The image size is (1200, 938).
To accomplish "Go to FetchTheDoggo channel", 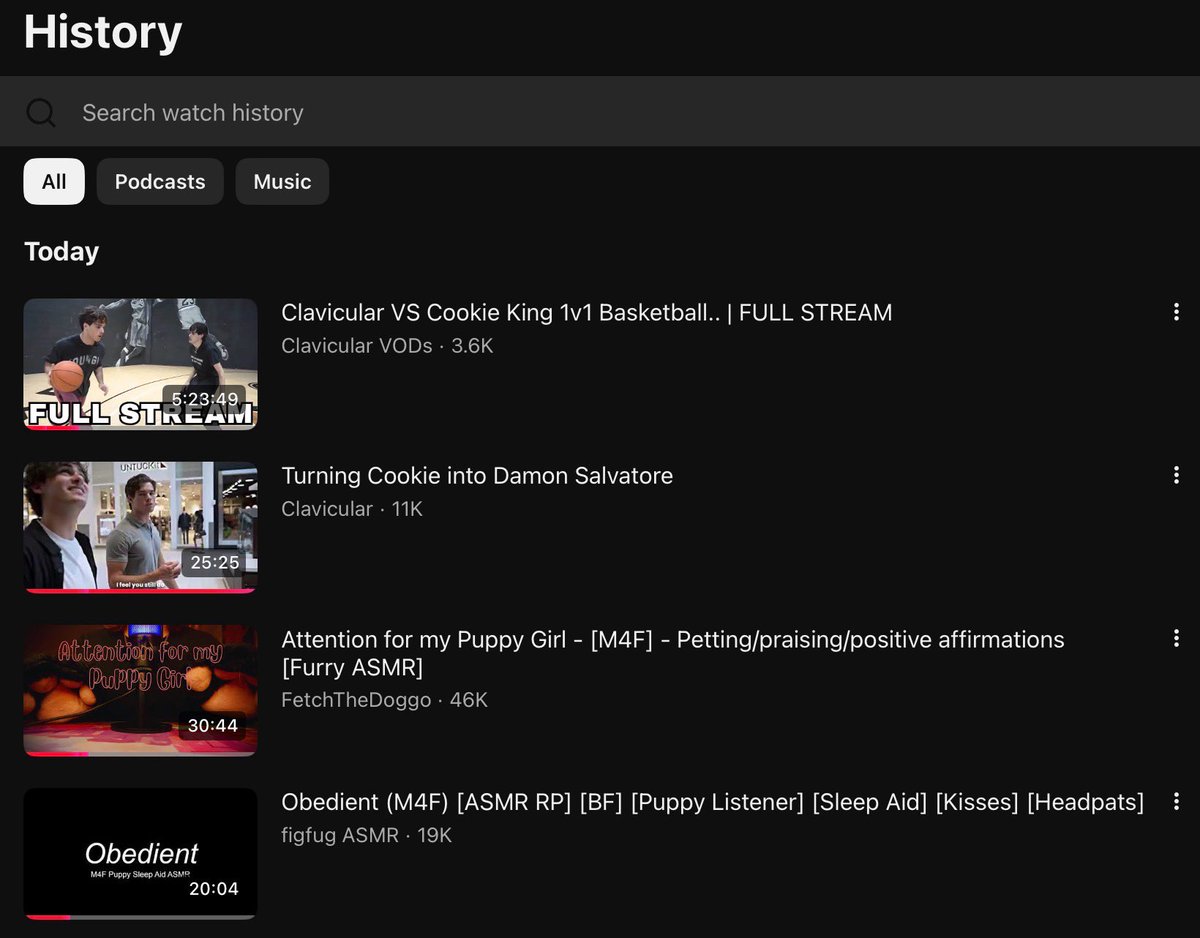I will [356, 700].
